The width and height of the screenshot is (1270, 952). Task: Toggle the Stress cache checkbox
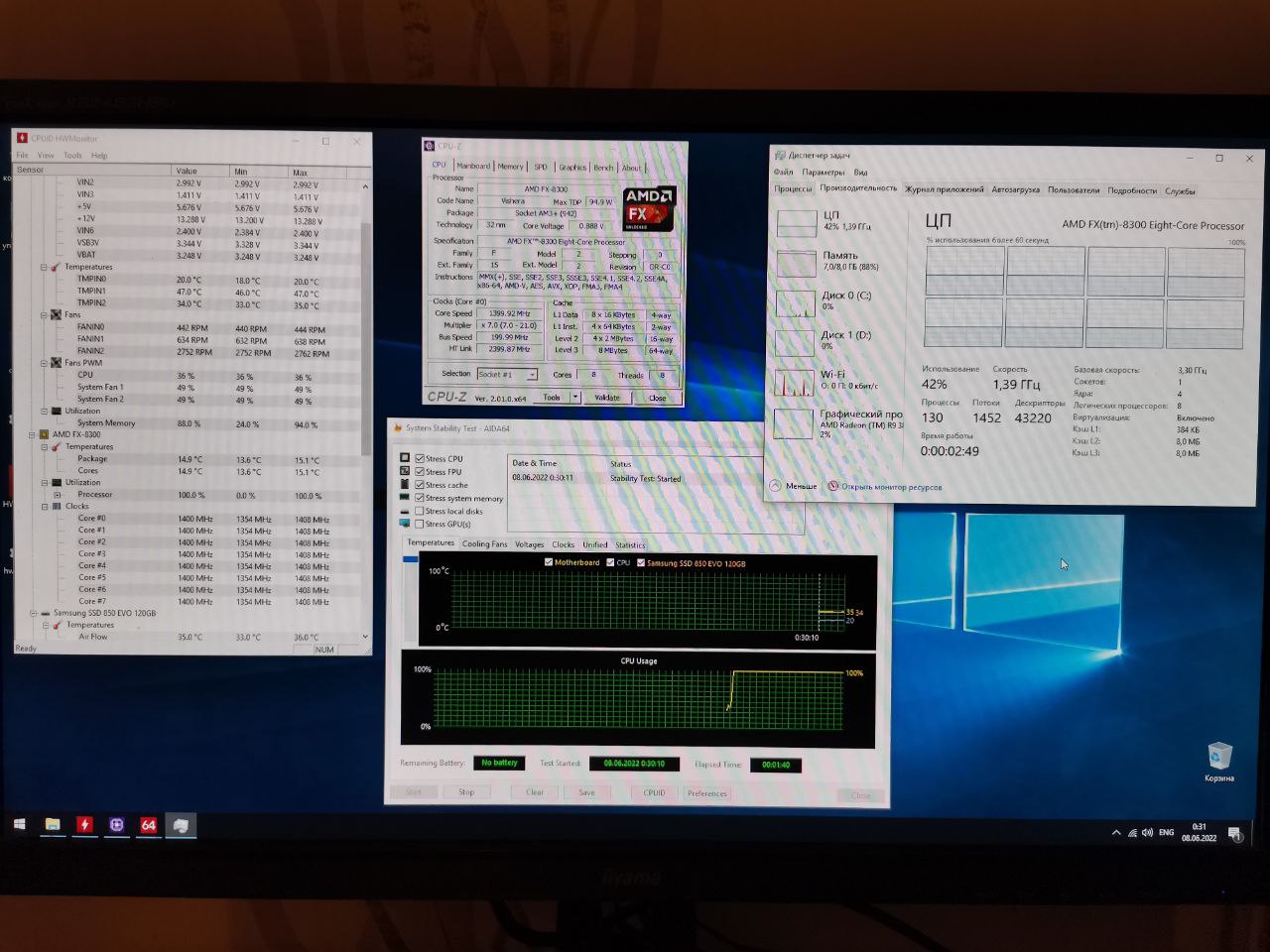coord(420,484)
